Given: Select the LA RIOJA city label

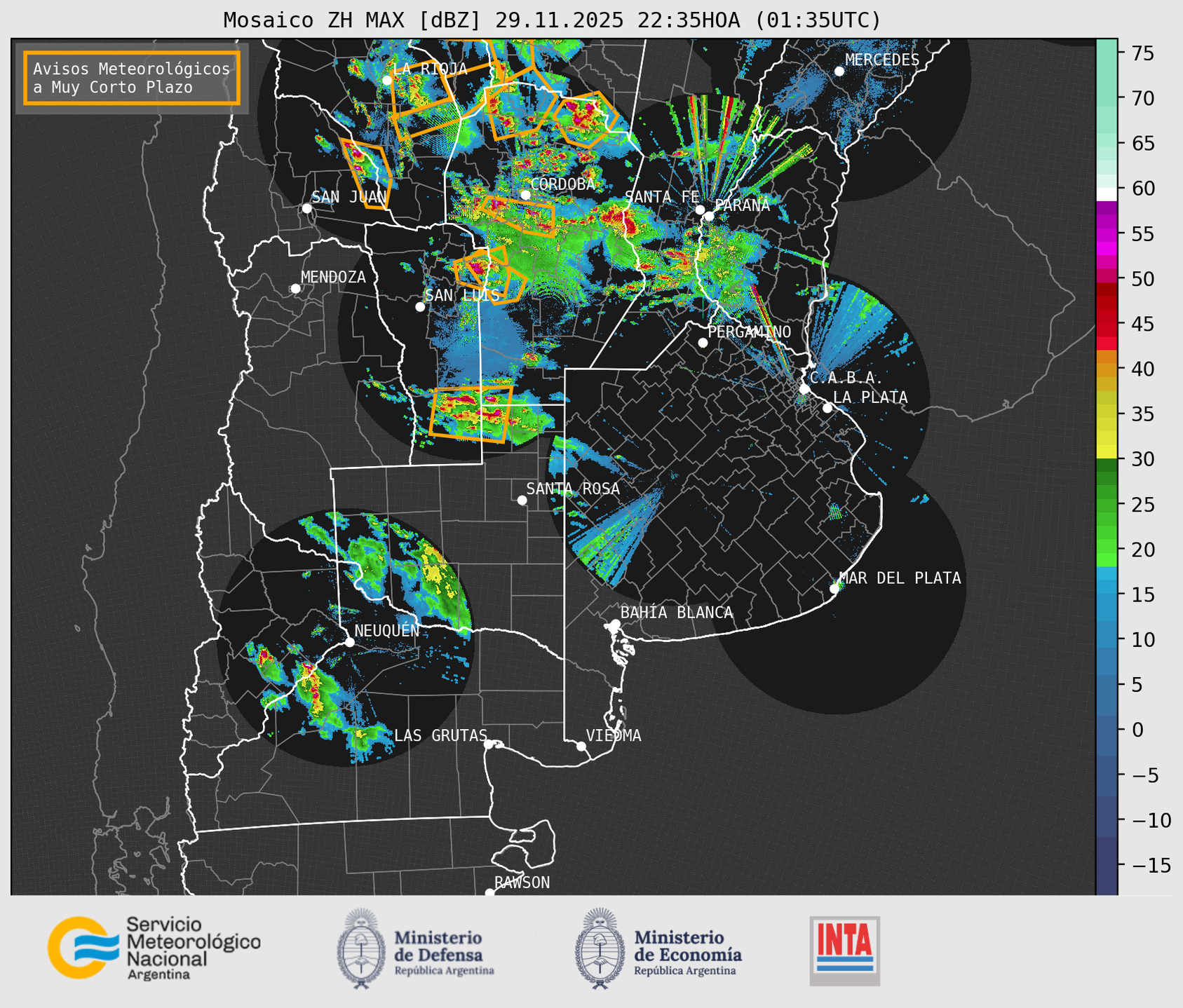Looking at the screenshot, I should tap(430, 69).
